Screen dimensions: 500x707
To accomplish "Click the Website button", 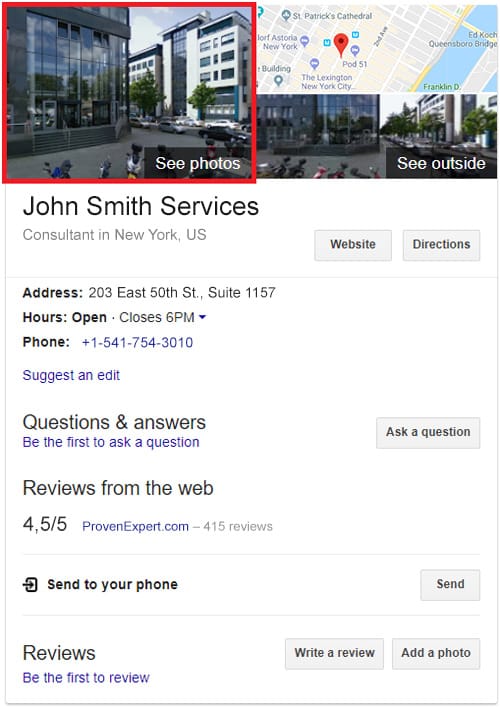I will click(353, 245).
